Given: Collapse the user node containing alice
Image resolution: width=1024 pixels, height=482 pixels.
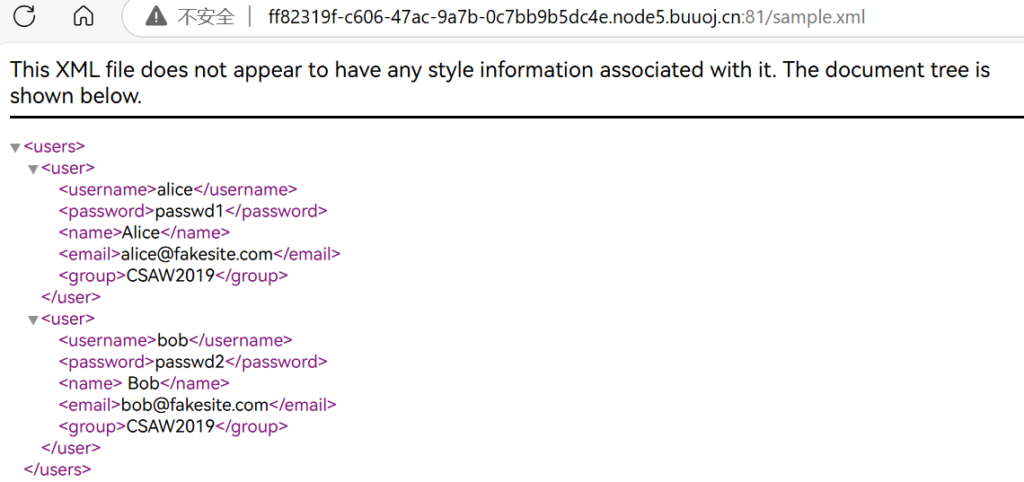Looking at the screenshot, I should pos(33,169).
